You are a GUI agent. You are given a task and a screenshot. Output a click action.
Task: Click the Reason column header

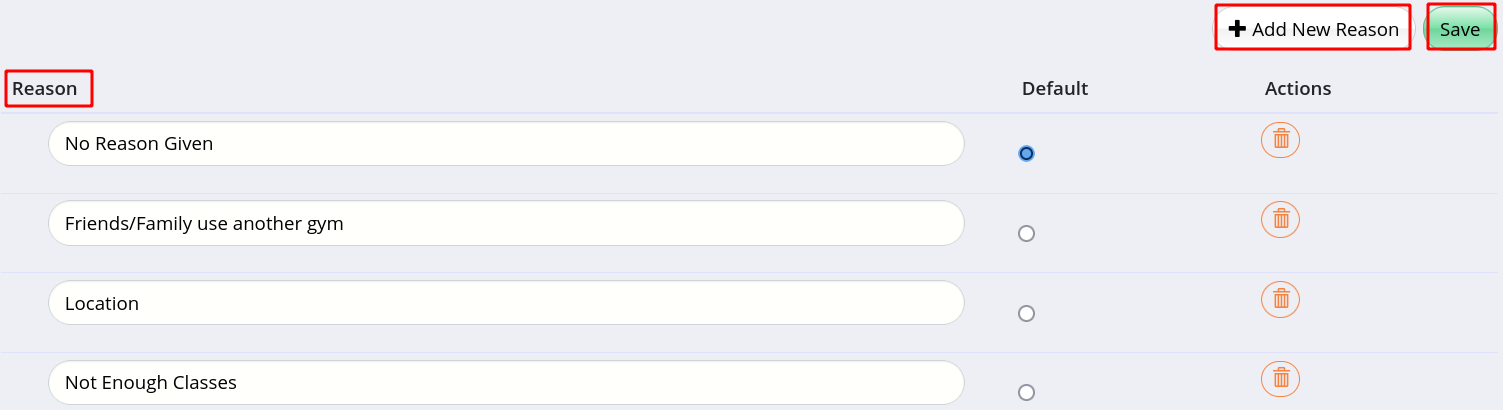[45, 88]
